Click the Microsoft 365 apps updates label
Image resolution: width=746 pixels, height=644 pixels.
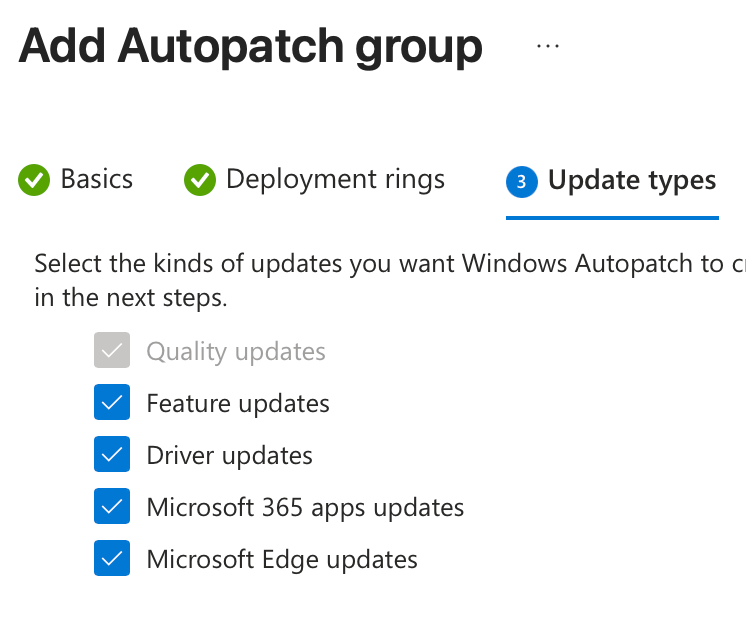tap(305, 507)
